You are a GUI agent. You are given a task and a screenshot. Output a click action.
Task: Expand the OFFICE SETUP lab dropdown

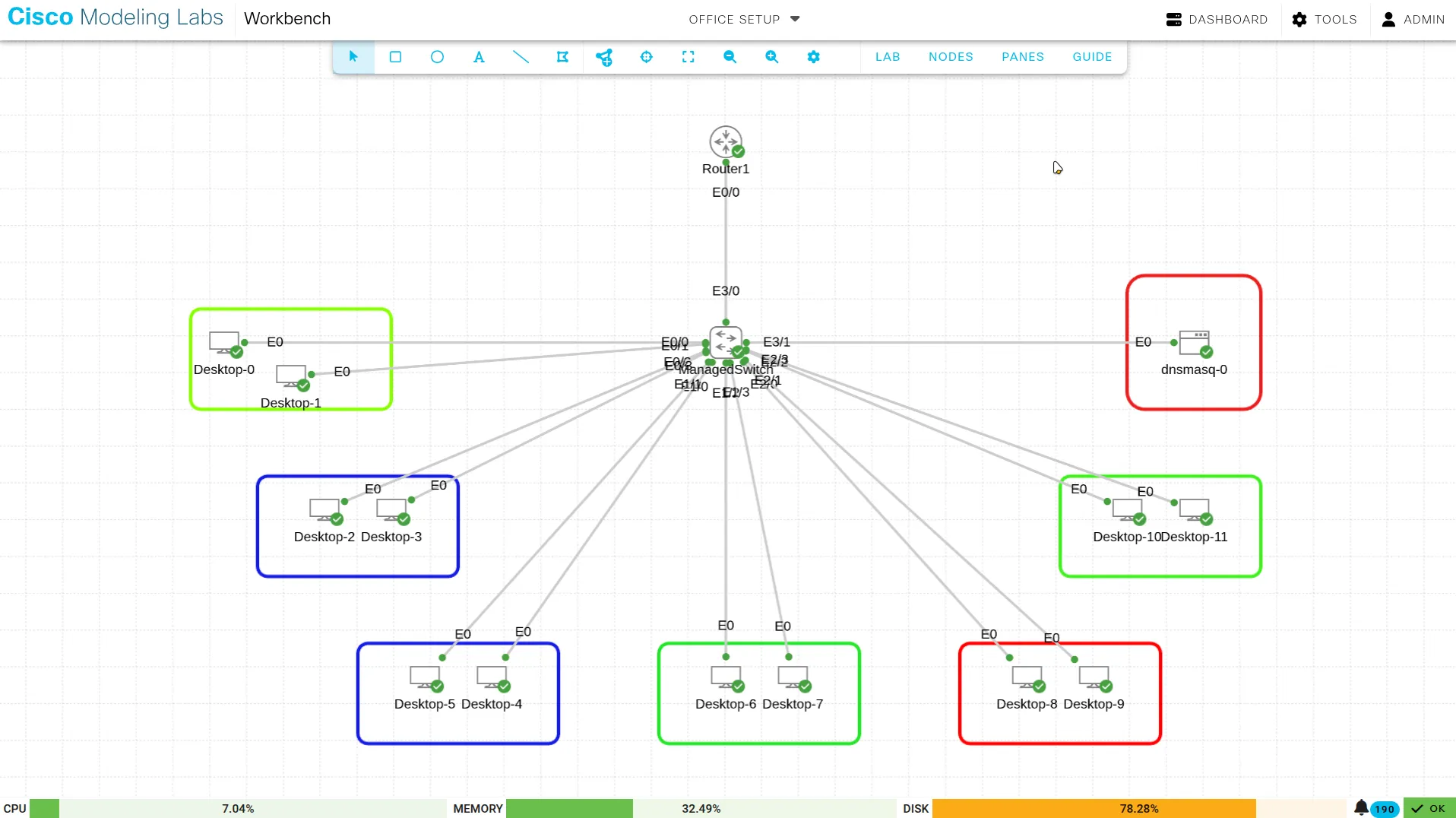744,19
